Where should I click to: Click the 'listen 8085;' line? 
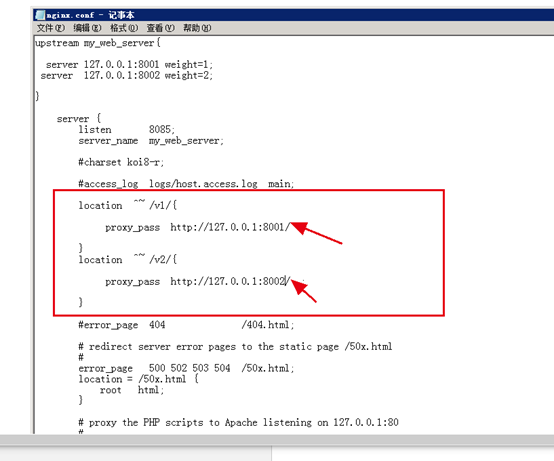click(x=127, y=130)
